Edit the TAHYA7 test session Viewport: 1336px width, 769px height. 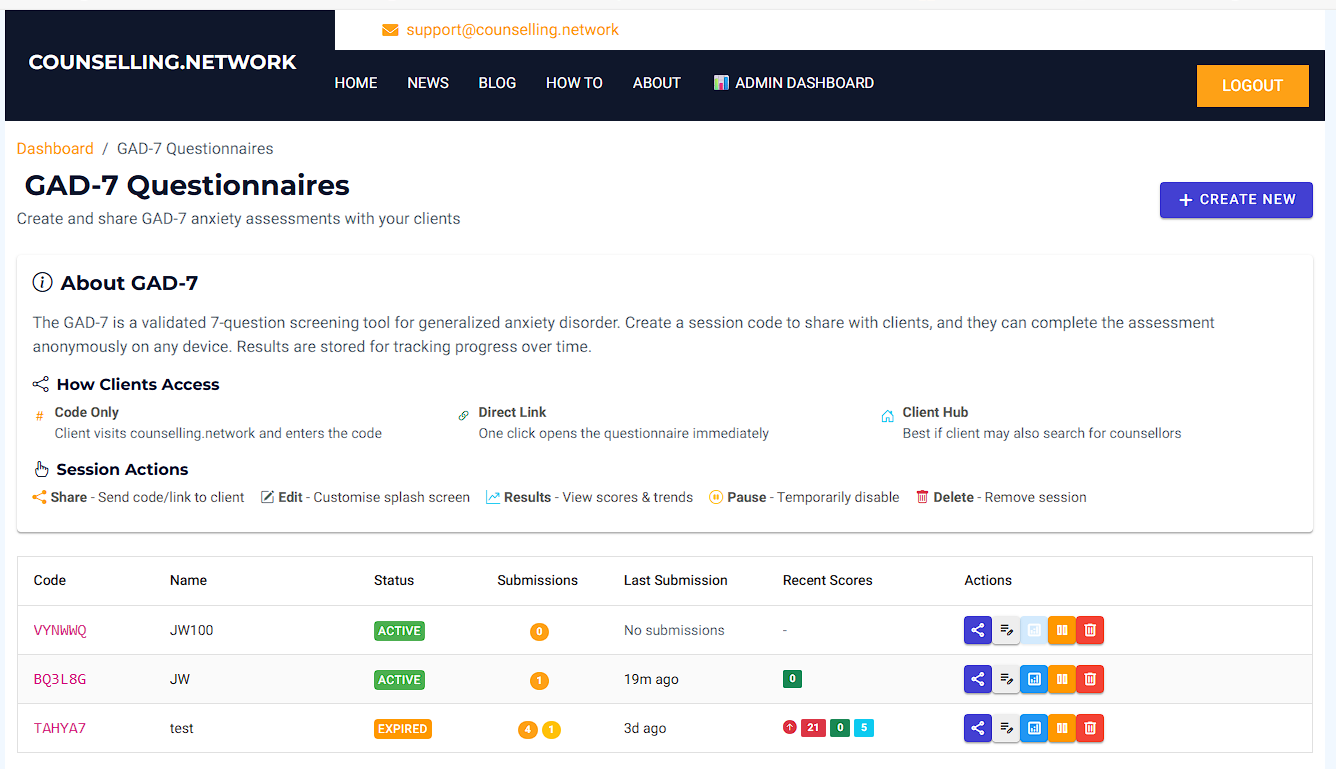(x=1006, y=728)
